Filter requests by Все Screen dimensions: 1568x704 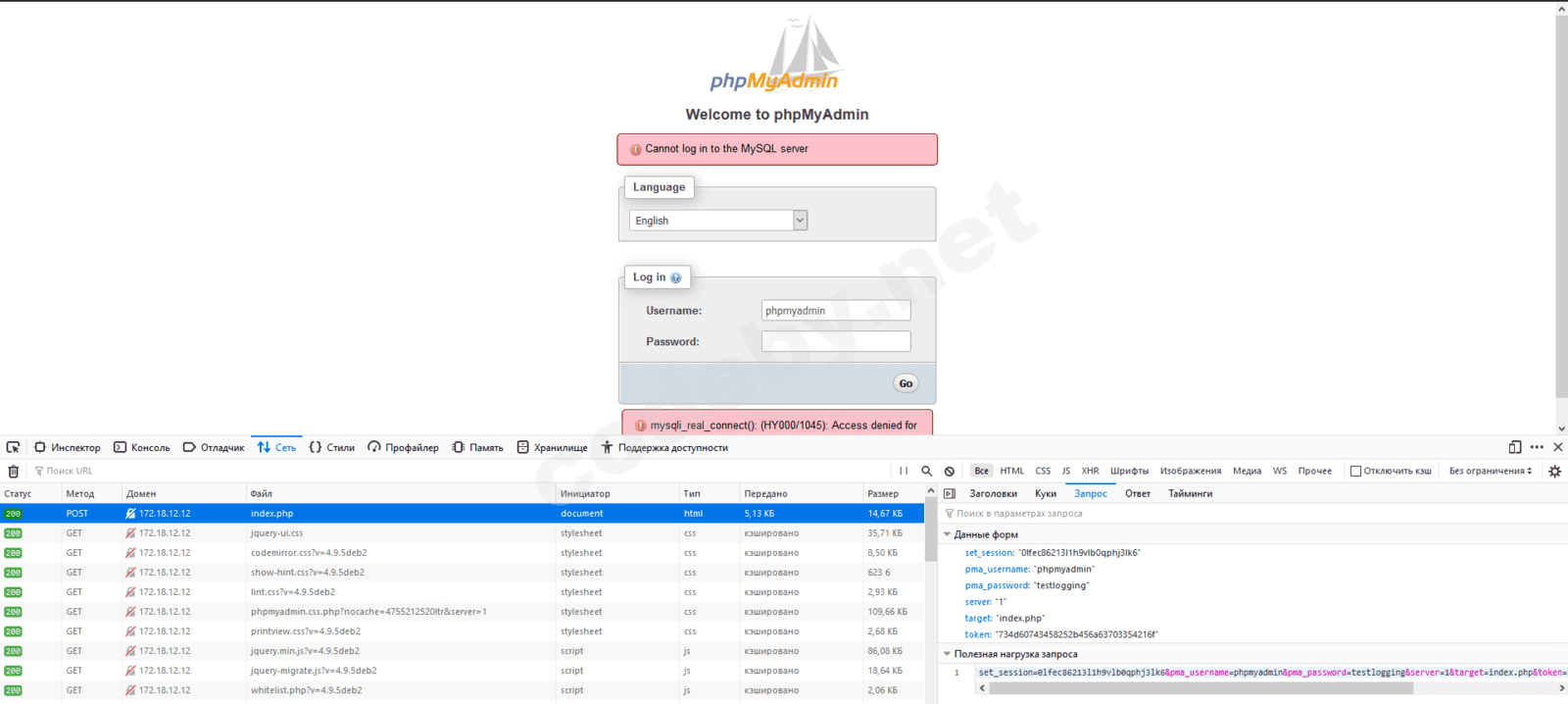(x=981, y=472)
